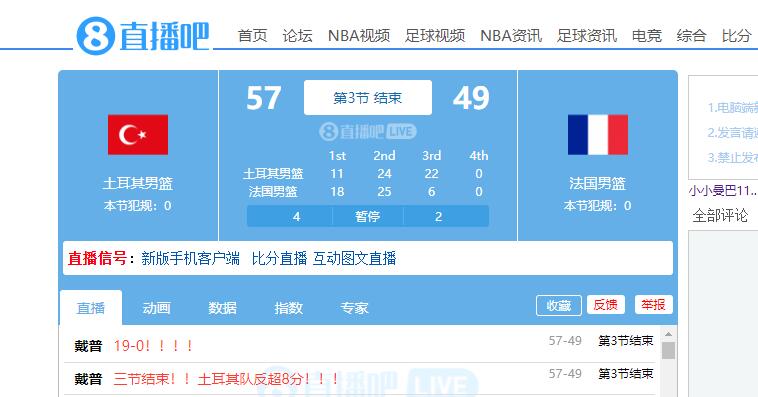758x397 pixels.
Task: Click France's total score 49
Action: pyautogui.click(x=471, y=98)
